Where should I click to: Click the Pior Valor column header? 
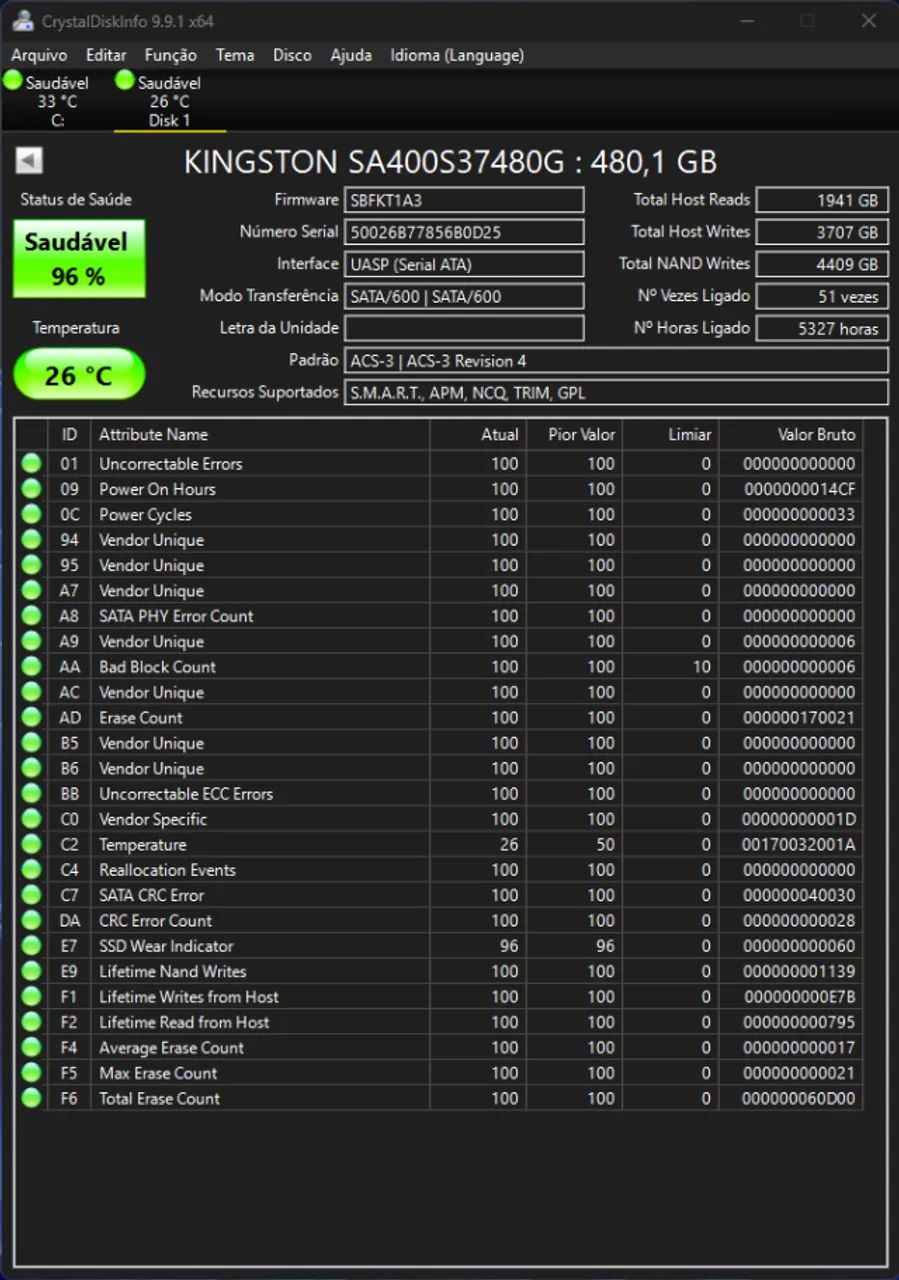coord(574,434)
